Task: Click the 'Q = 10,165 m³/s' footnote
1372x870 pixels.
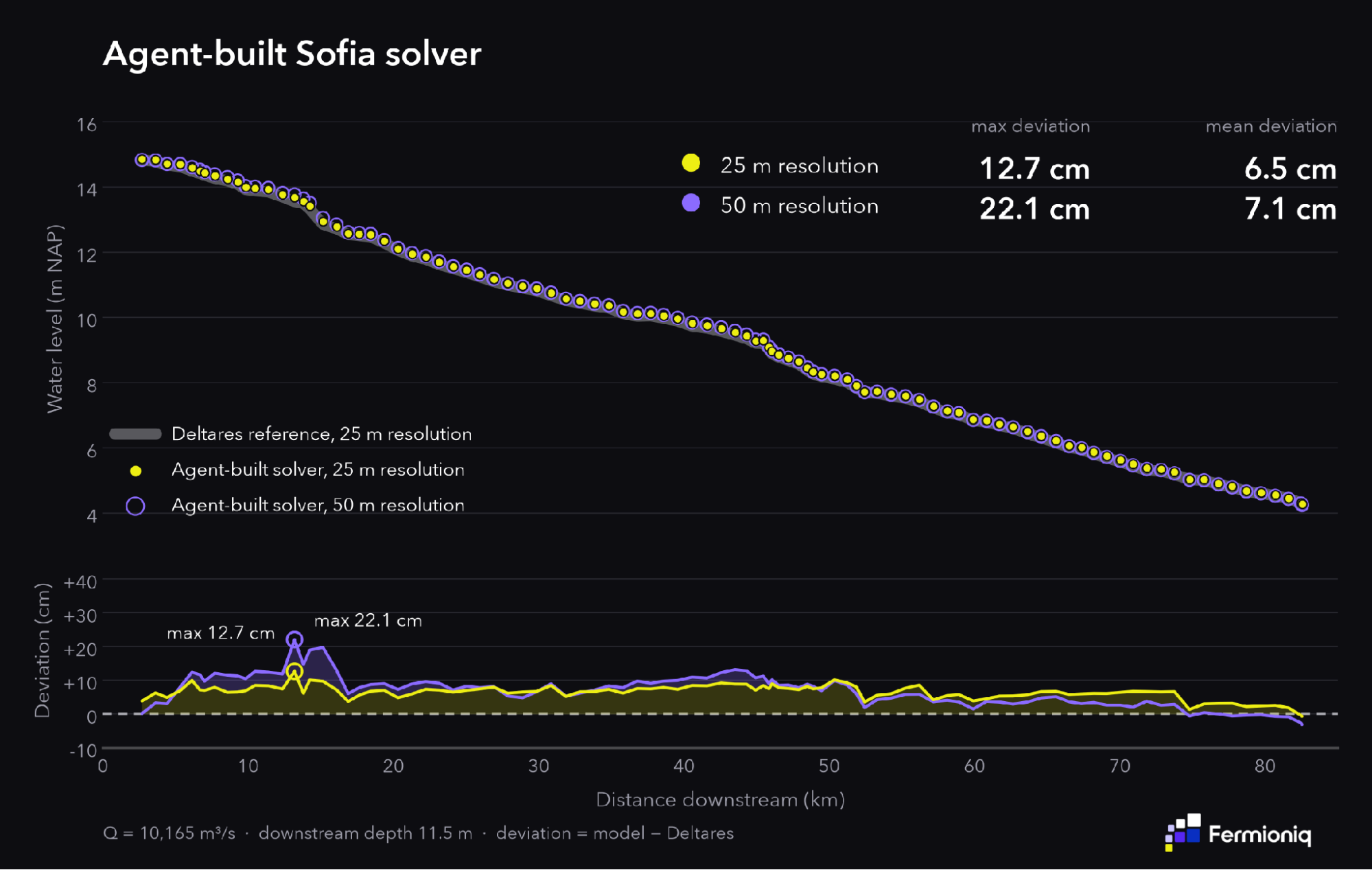Action: 169,834
